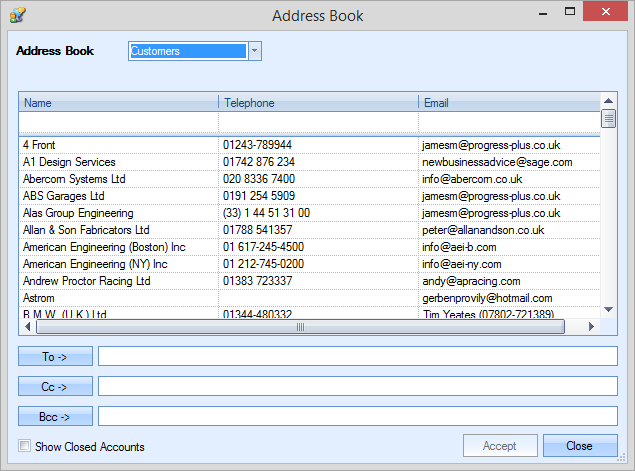Click the To -> button

coord(55,357)
